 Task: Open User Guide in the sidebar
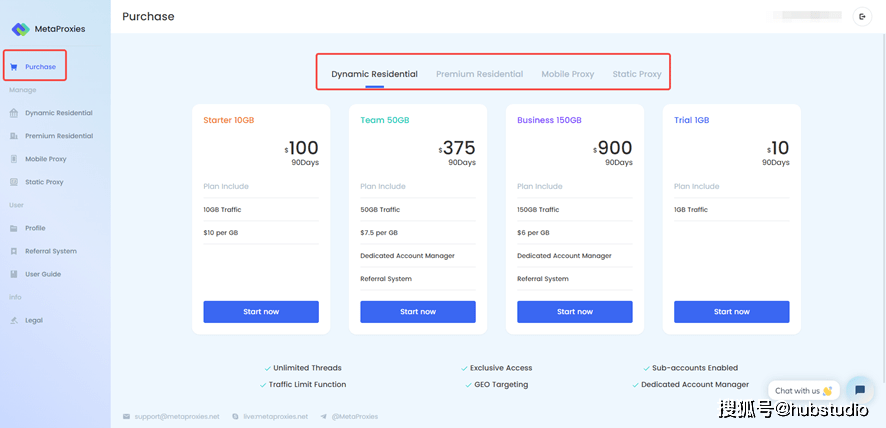(x=42, y=274)
